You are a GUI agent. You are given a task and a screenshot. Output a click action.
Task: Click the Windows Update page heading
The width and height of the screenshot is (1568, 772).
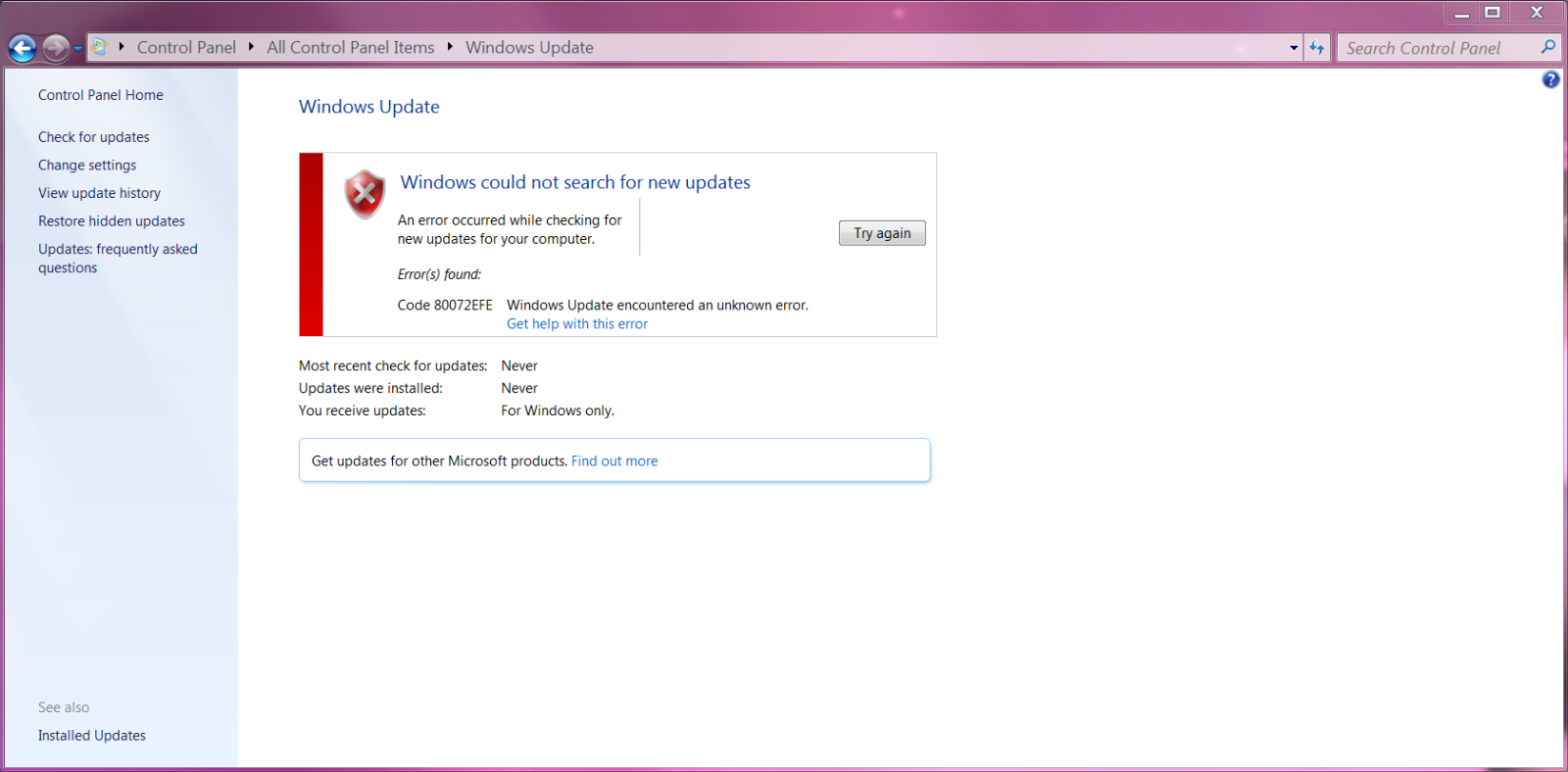369,107
